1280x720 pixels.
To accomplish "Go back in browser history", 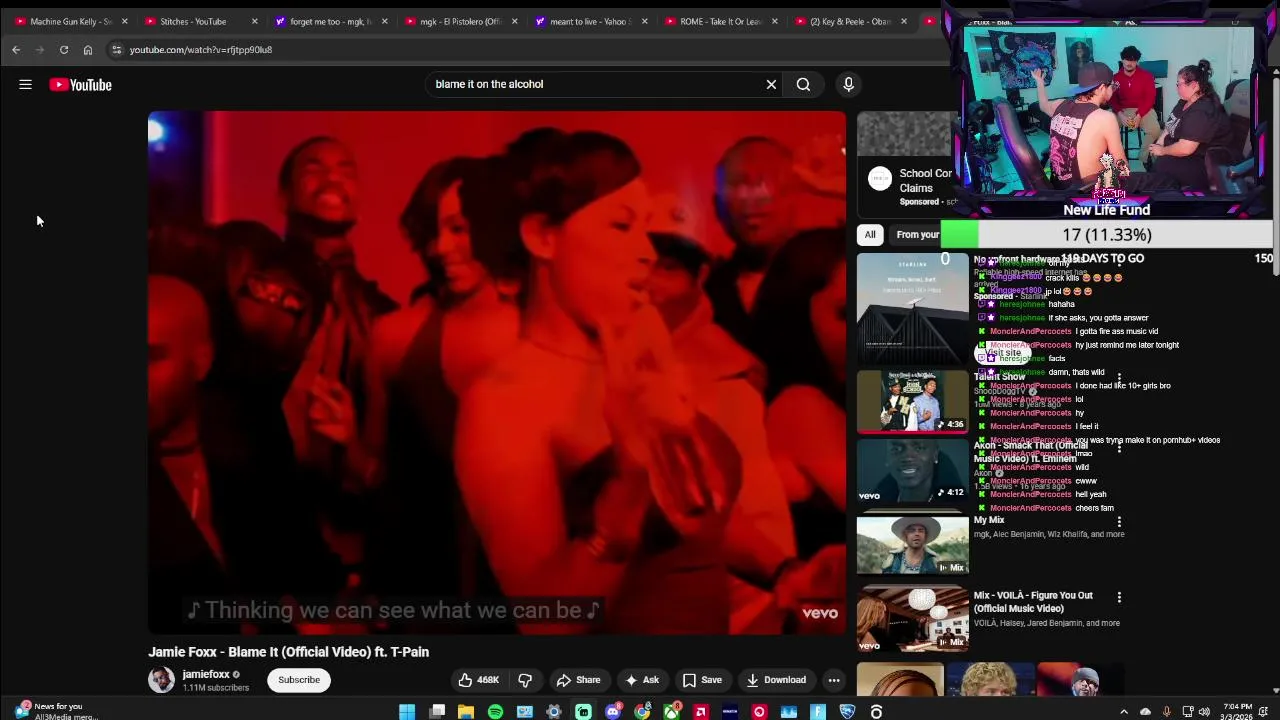I will point(16,49).
